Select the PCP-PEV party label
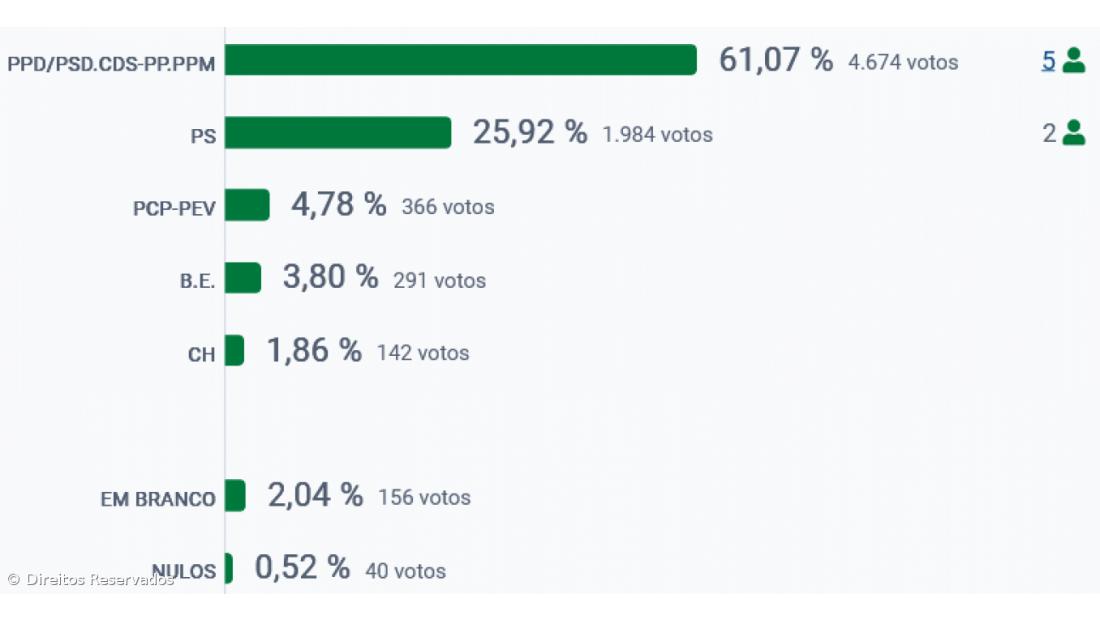Screen dimensions: 1100x620 [174, 208]
